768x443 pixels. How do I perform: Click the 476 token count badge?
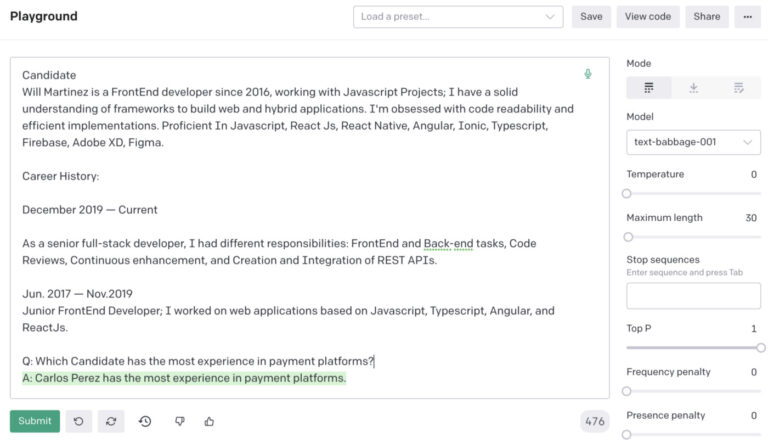click(x=595, y=421)
